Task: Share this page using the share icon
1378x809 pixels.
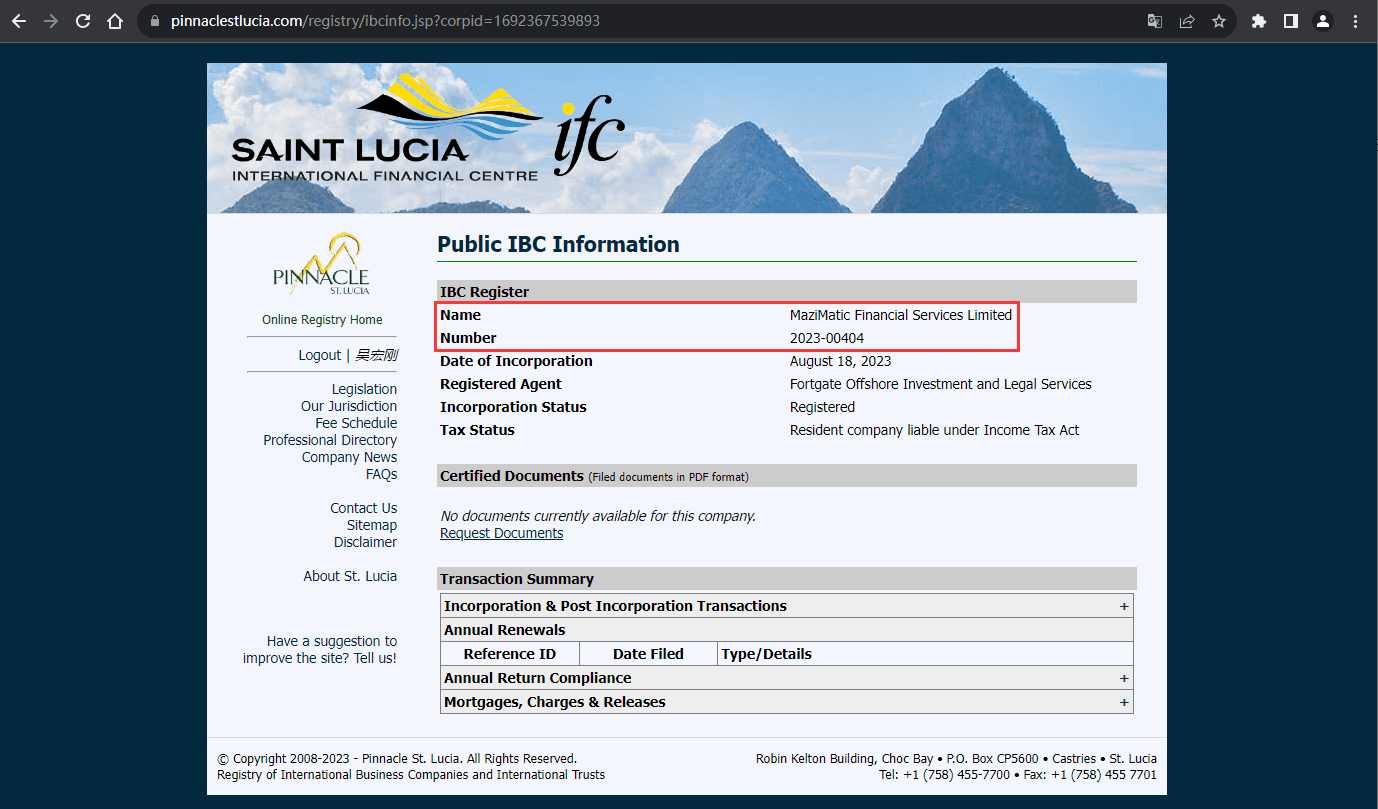Action: pos(1187,21)
